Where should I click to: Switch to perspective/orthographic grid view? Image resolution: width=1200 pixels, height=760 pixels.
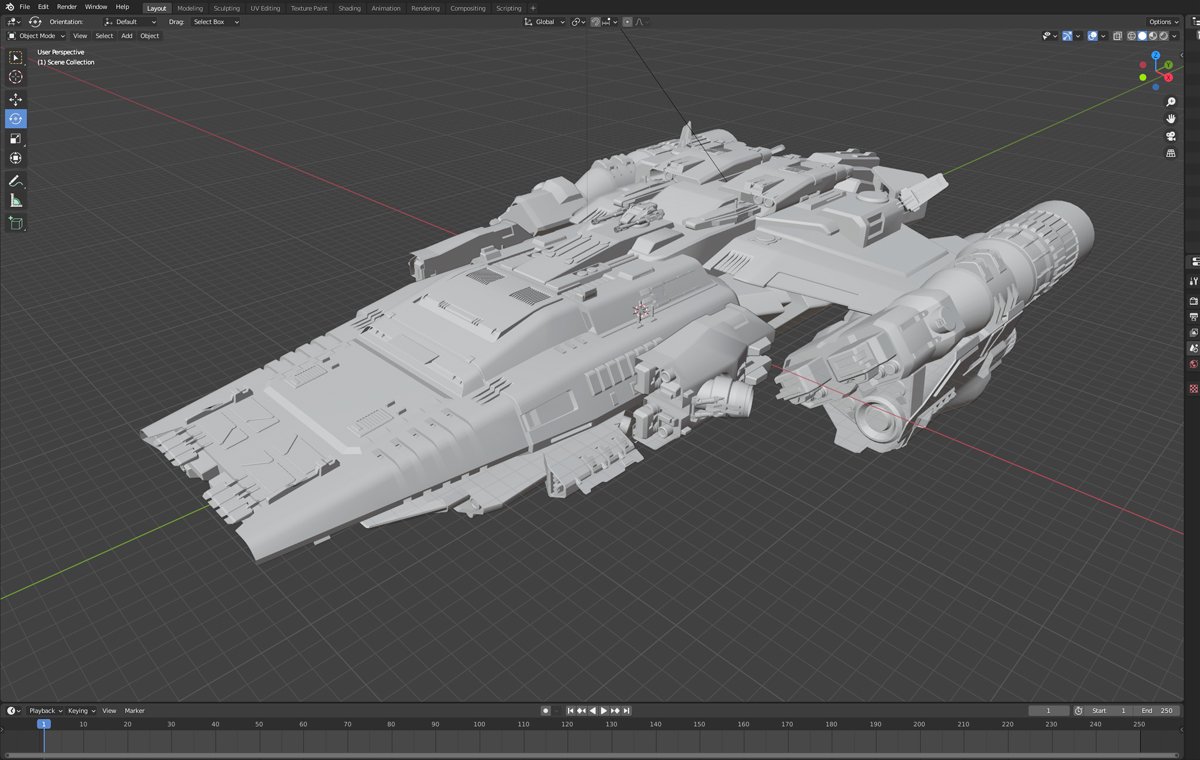[1170, 153]
